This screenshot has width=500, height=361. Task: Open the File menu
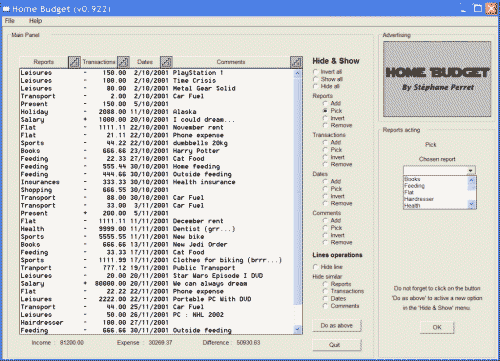pyautogui.click(x=10, y=21)
